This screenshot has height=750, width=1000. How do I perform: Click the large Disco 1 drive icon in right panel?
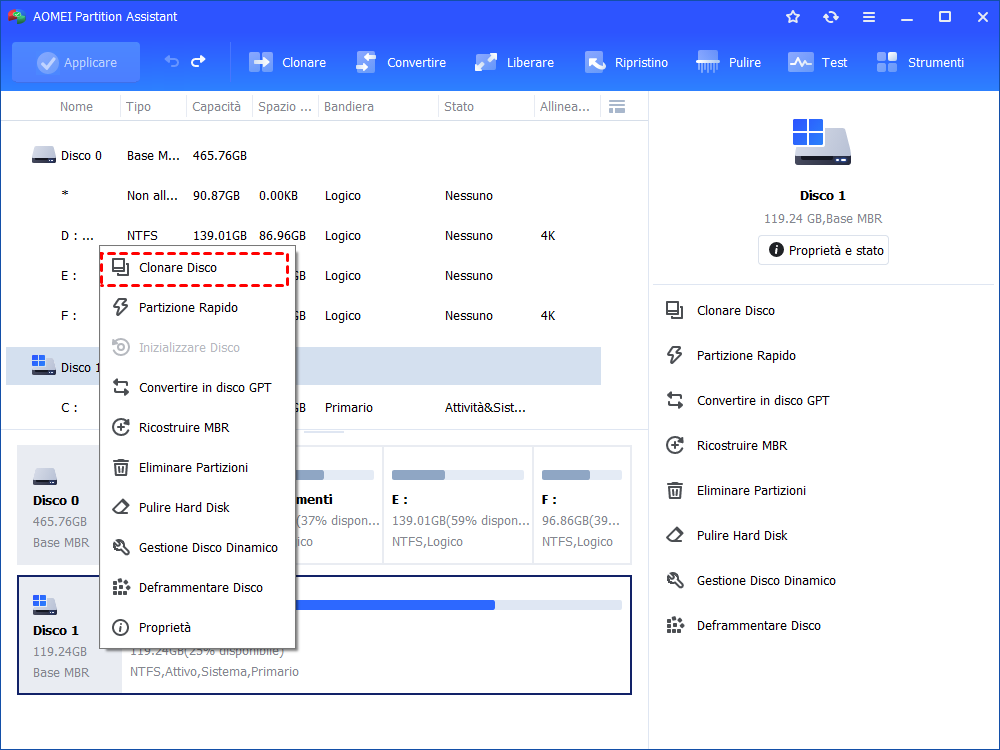[x=822, y=142]
